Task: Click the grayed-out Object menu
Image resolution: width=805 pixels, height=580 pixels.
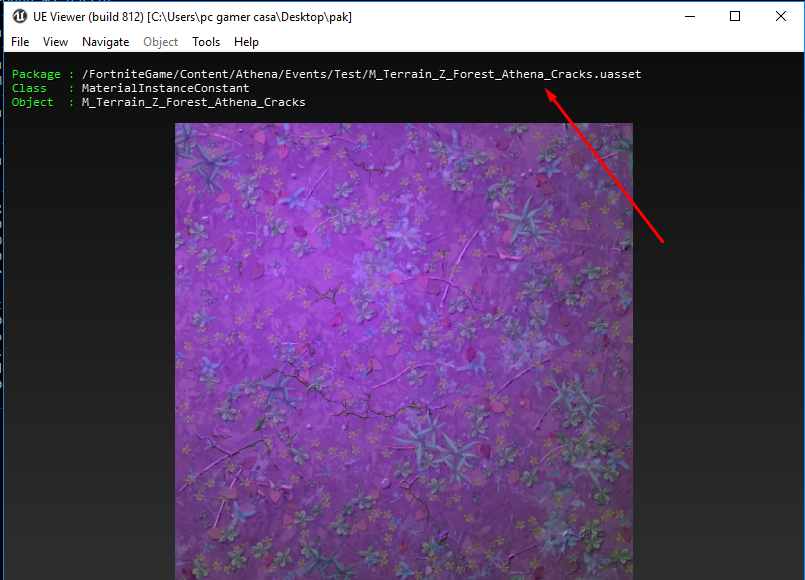Action: point(160,42)
